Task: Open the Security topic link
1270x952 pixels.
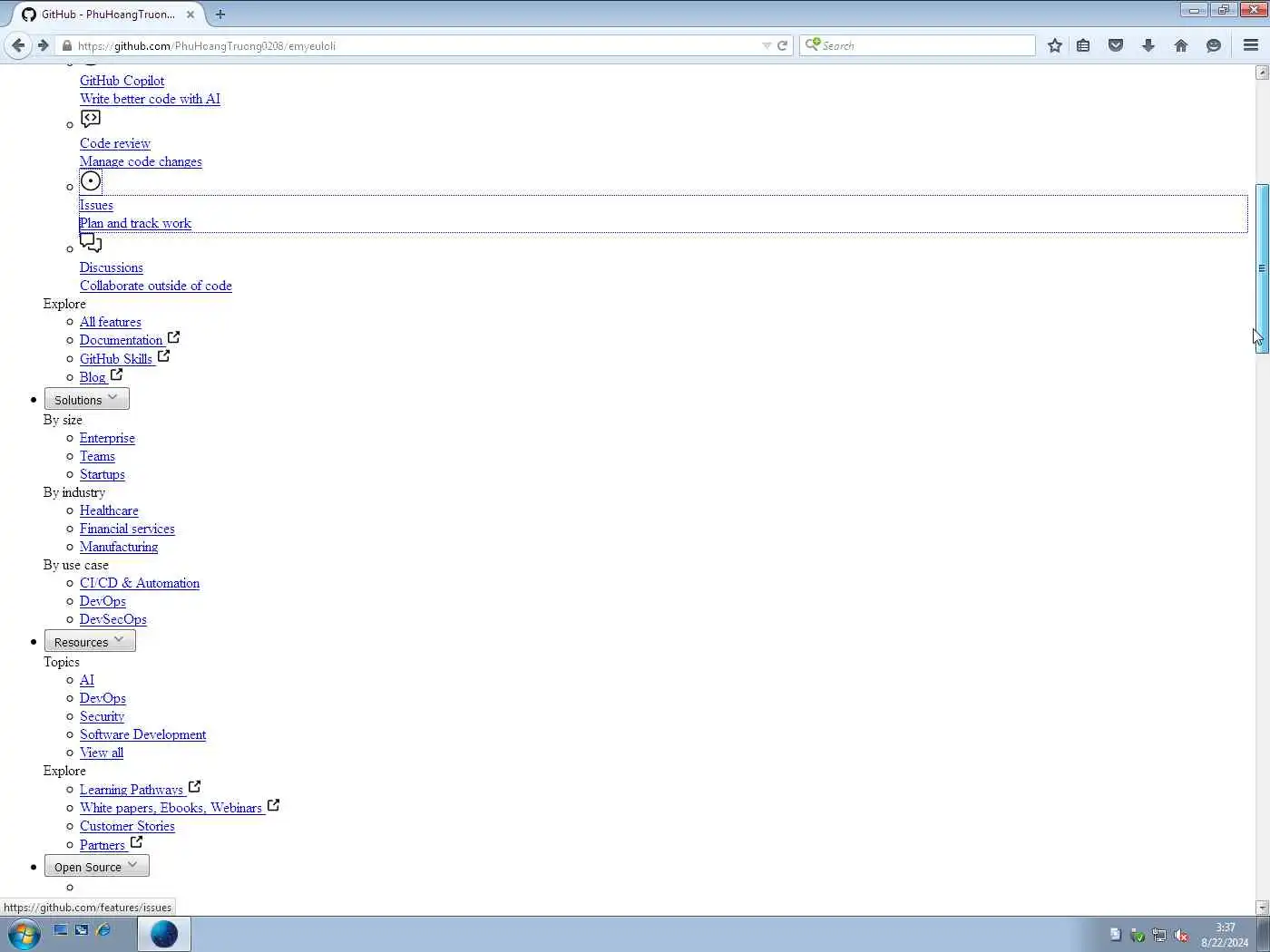Action: 102,716
